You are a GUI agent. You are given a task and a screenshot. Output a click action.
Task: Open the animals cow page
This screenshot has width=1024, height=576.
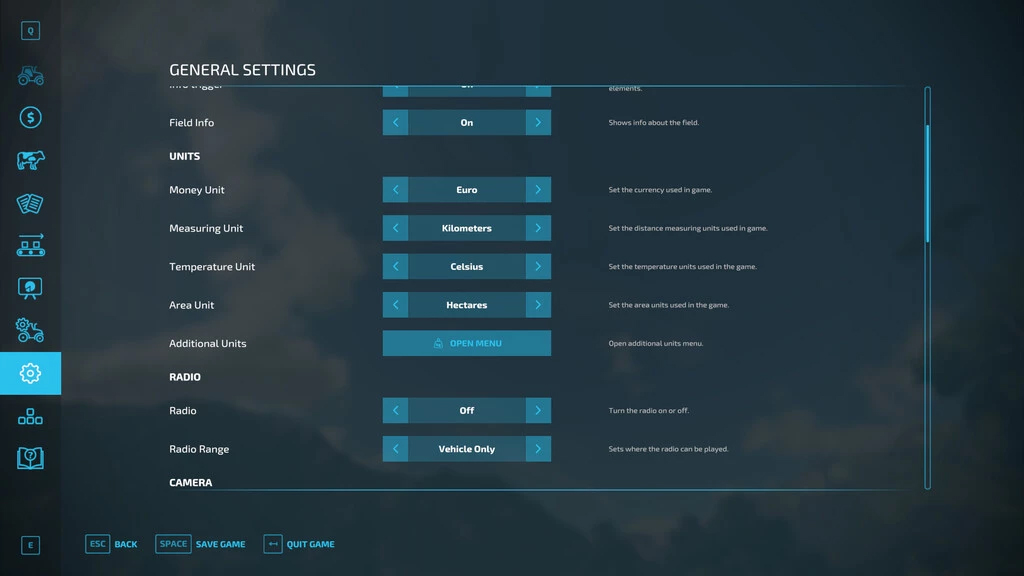tap(30, 161)
